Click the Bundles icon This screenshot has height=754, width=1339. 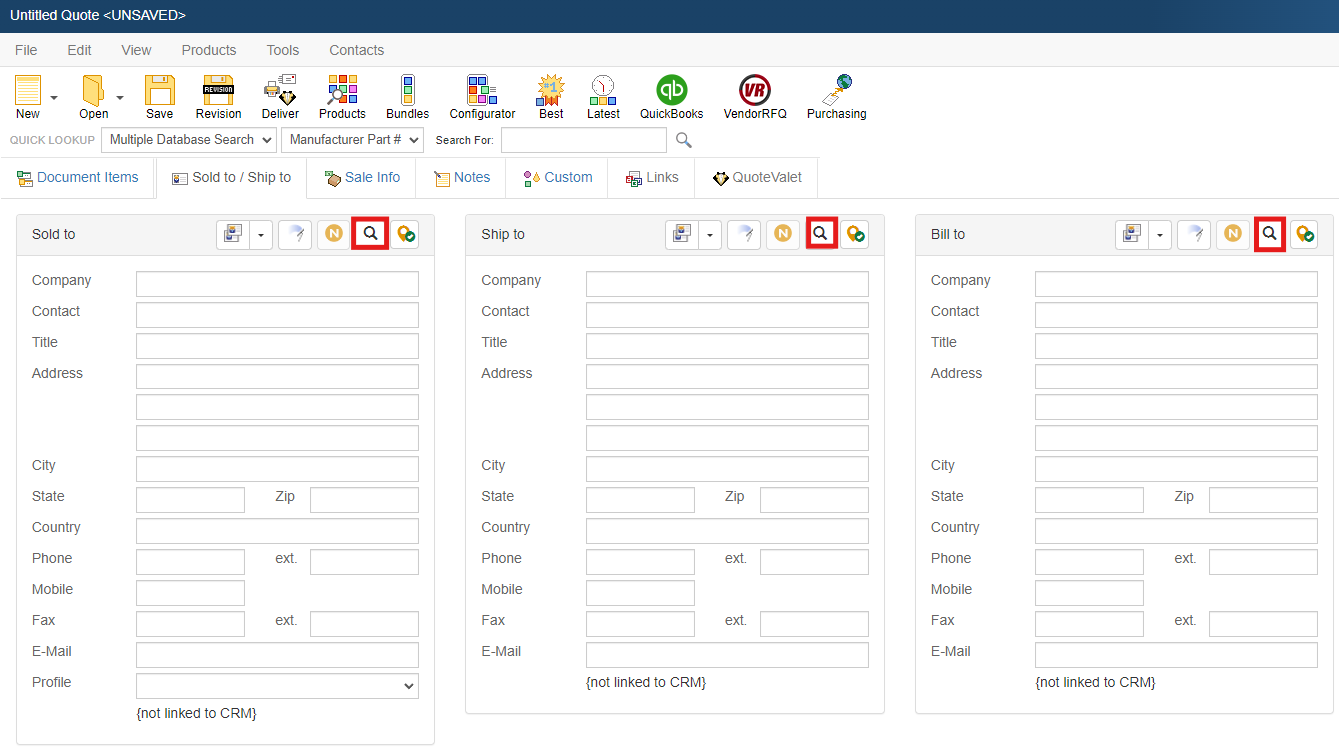coord(407,96)
